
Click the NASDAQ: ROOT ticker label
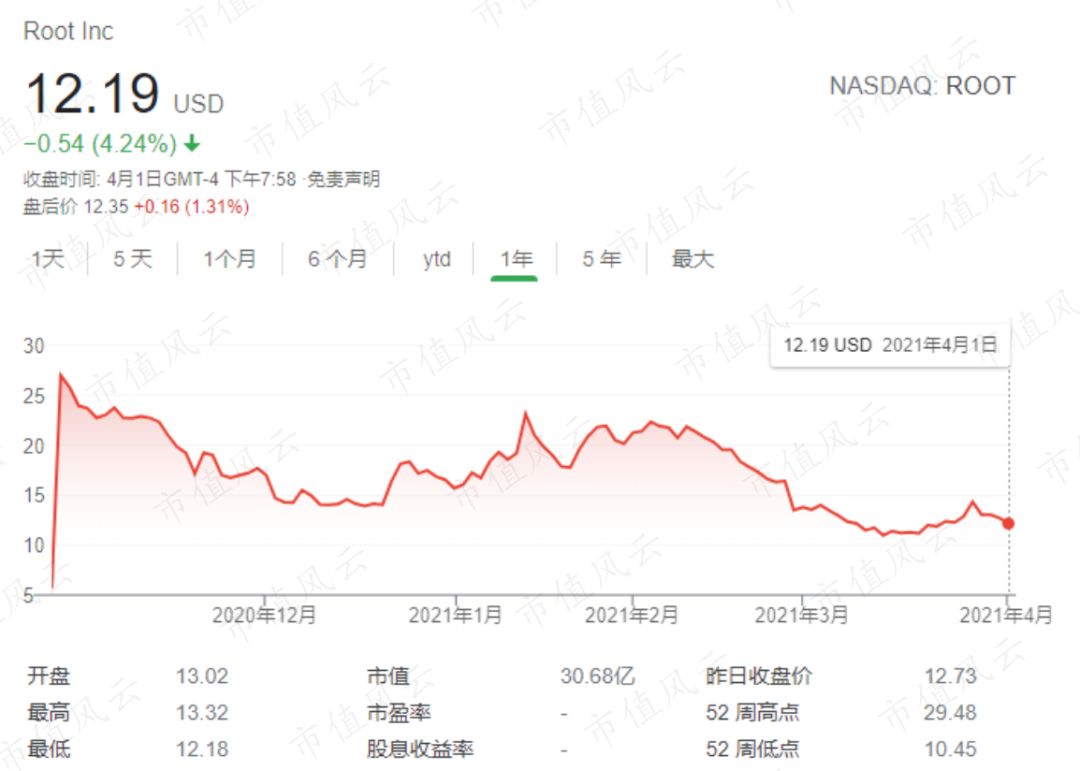coord(922,86)
